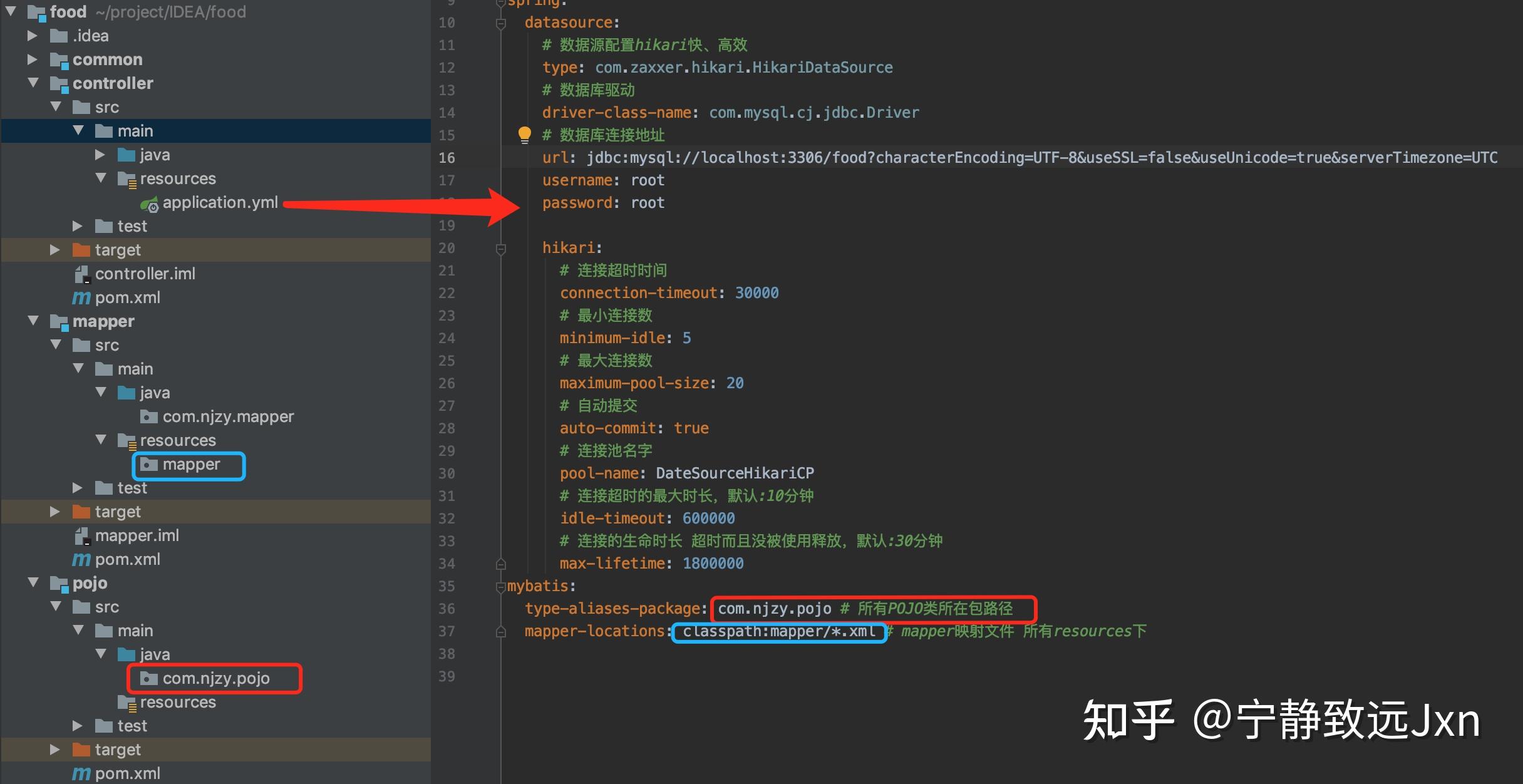Collapse the food project root node
The height and width of the screenshot is (784, 1523).
point(11,11)
